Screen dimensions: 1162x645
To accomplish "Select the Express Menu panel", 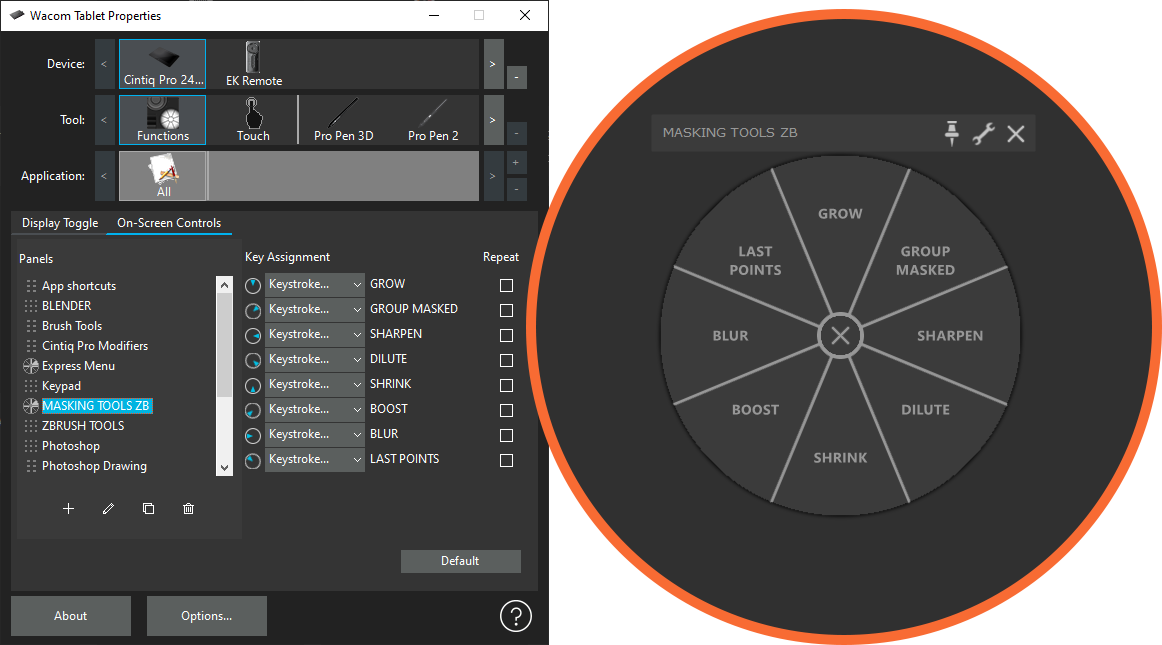I will pos(78,366).
